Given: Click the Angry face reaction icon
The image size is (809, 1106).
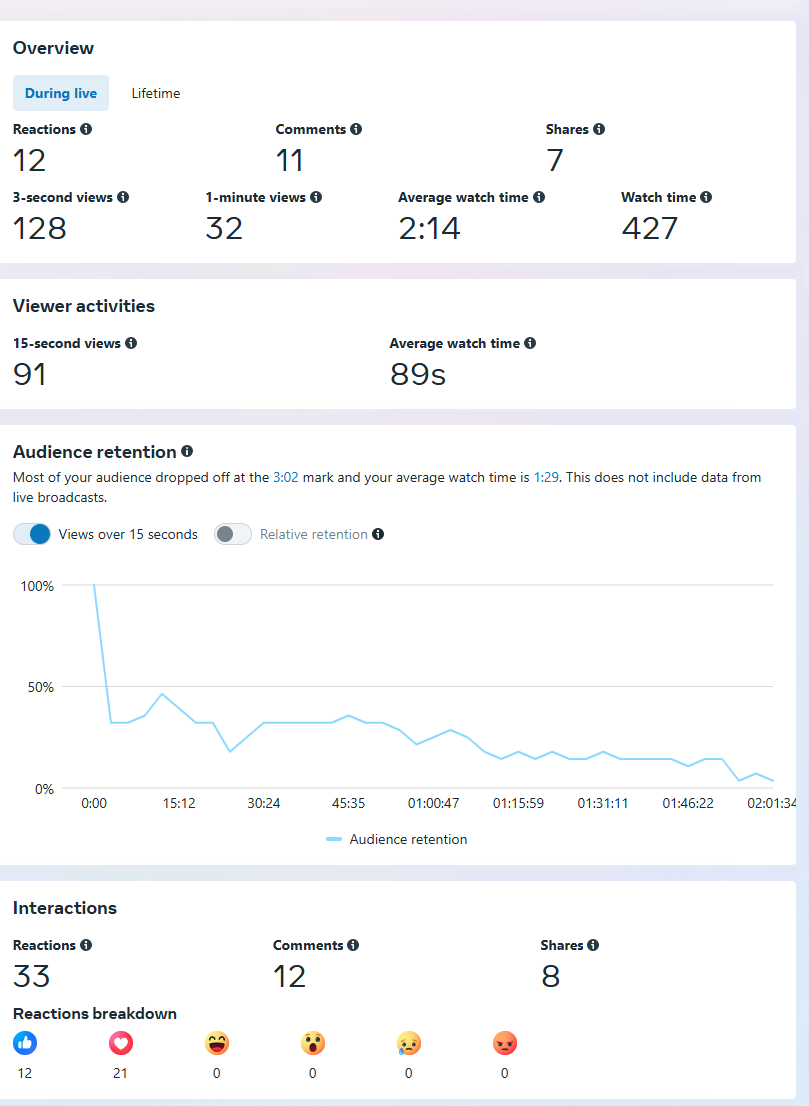Looking at the screenshot, I should pyautogui.click(x=504, y=1044).
